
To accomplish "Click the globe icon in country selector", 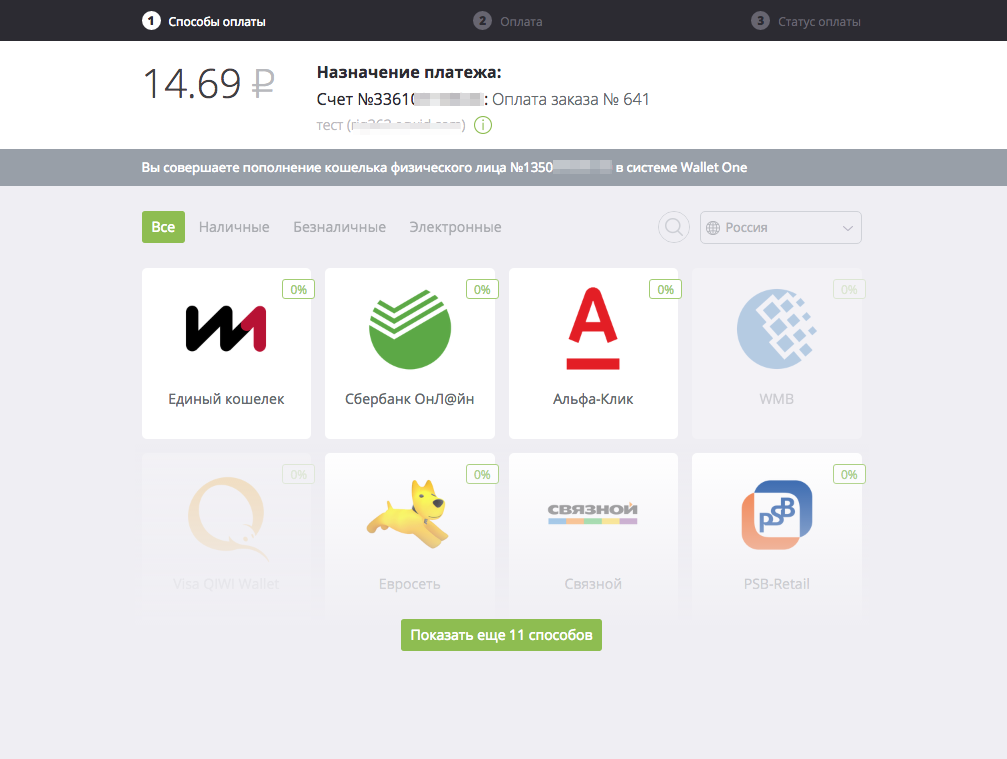I will point(713,228).
